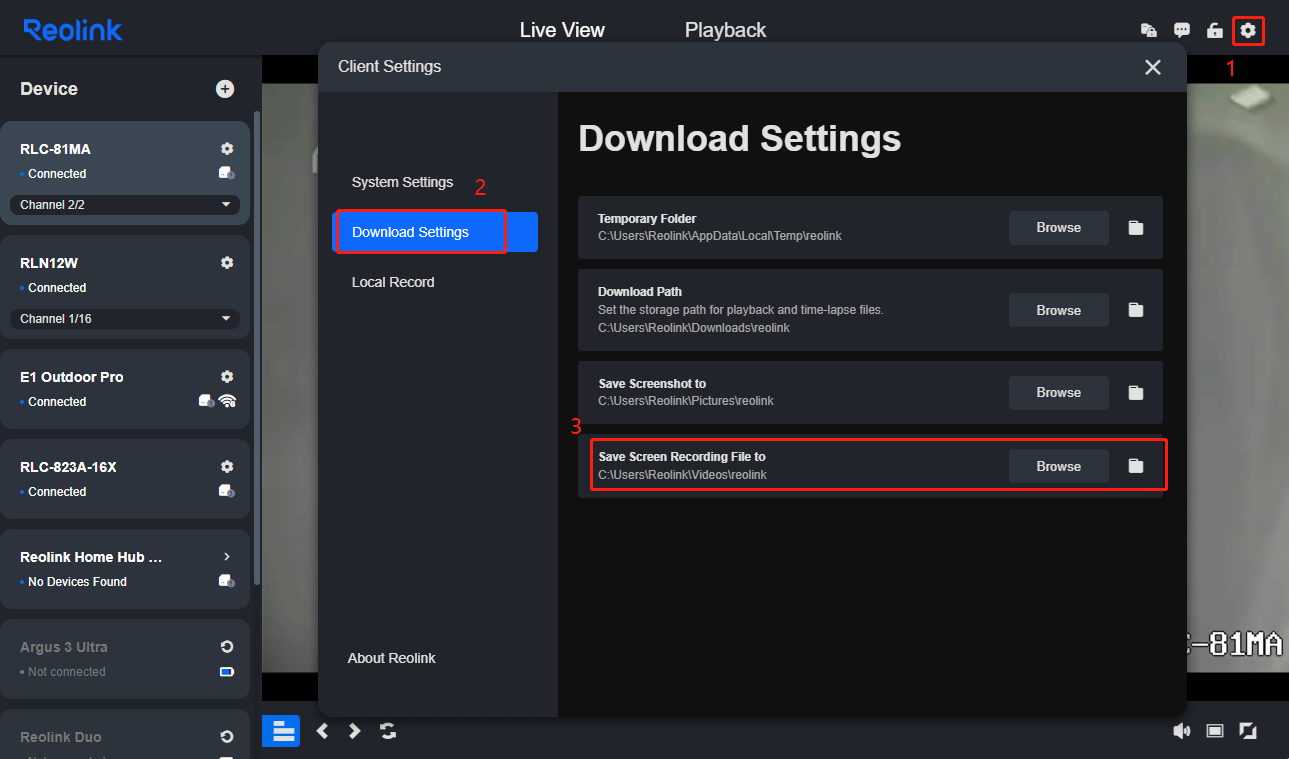Image resolution: width=1289 pixels, height=759 pixels.
Task: Expand the Channel 2/2 dropdown
Action: click(125, 205)
